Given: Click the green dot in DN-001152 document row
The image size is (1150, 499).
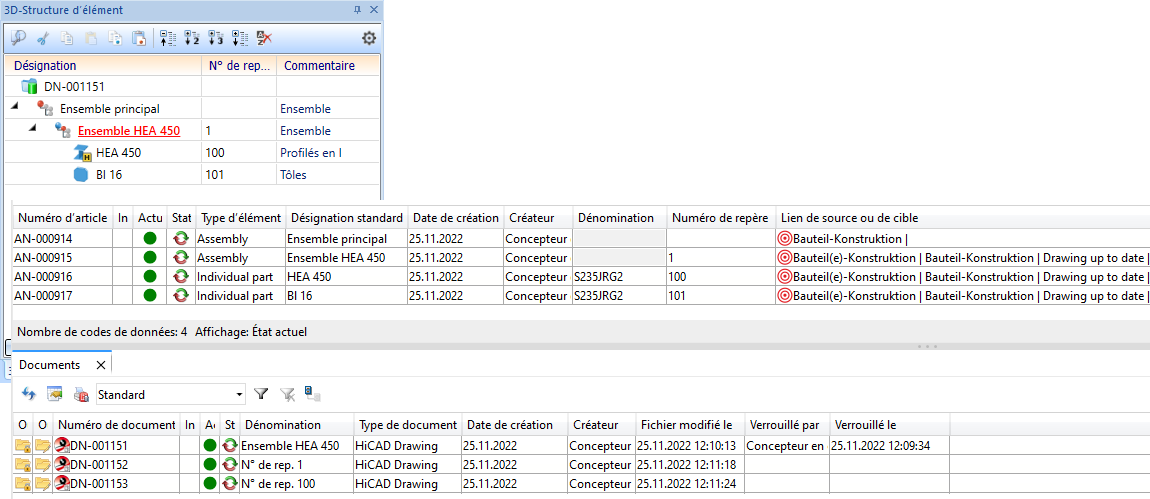Looking at the screenshot, I should [x=210, y=465].
